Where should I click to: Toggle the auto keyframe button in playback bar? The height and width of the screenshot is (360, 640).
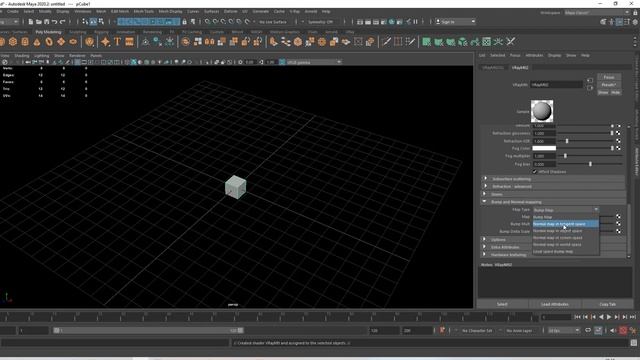coord(623,331)
